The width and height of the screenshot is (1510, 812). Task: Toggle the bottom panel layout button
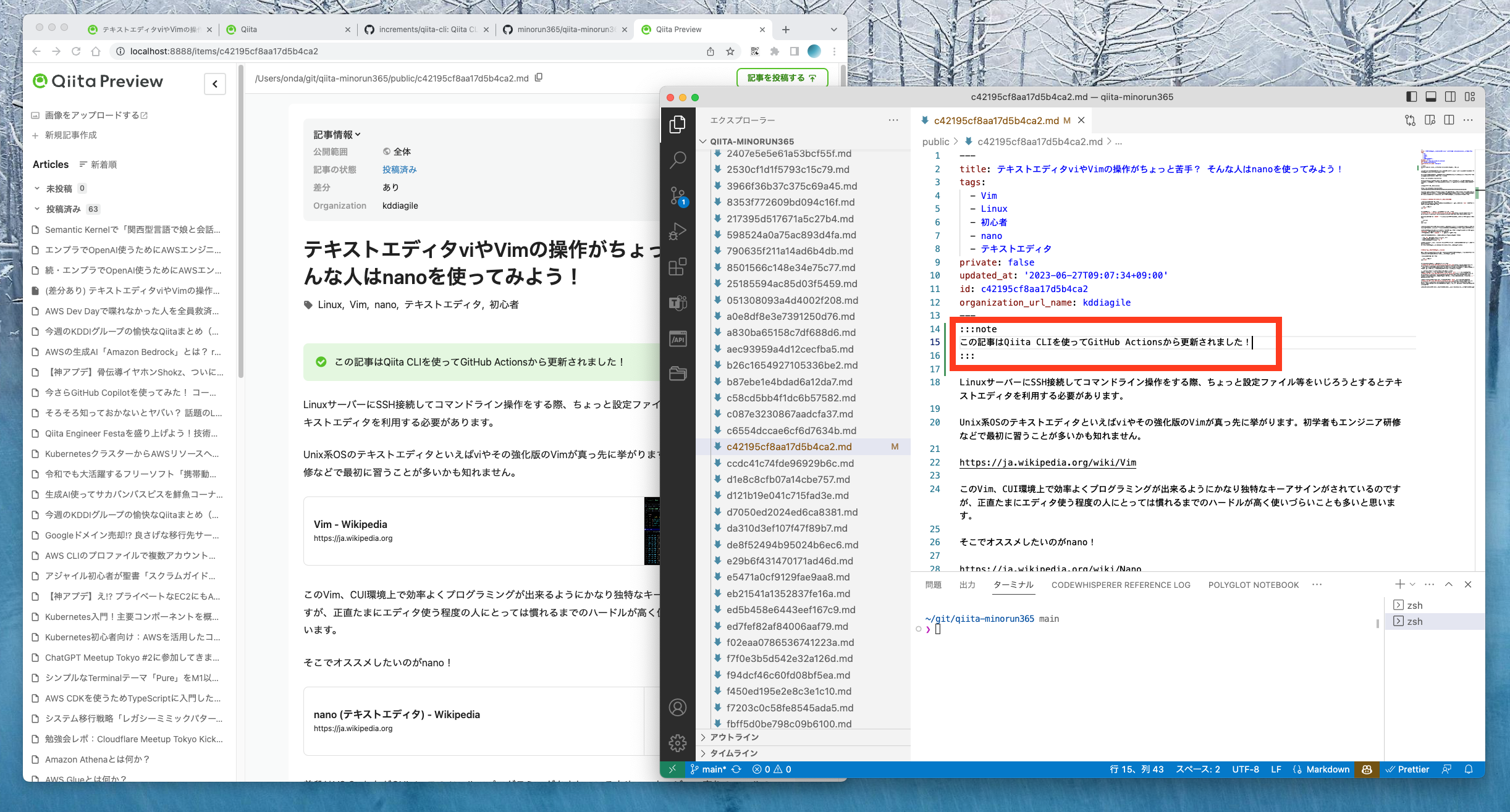[1430, 97]
